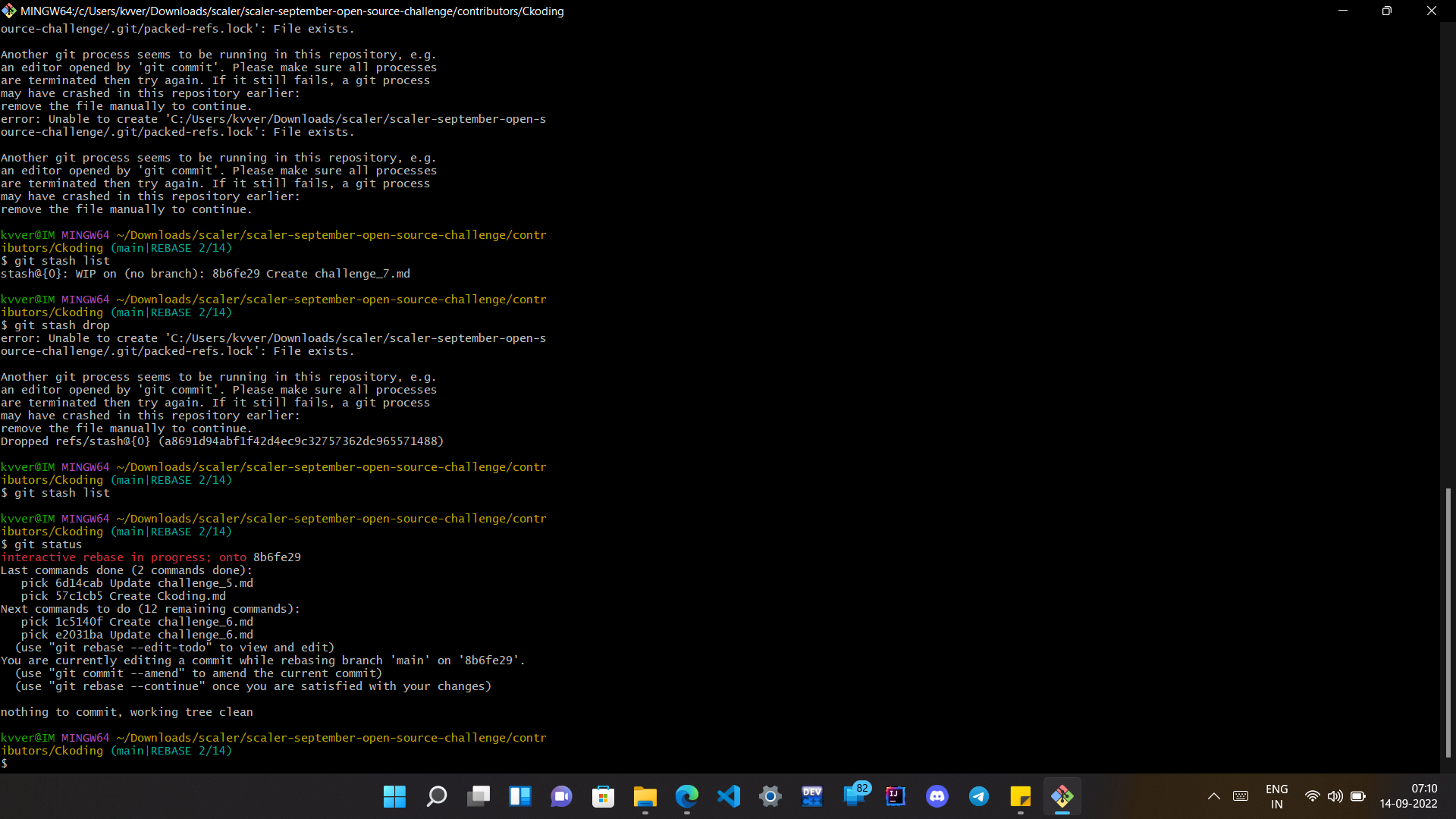The height and width of the screenshot is (819, 1456).
Task: Open Visual Studio Code from taskbar
Action: (x=728, y=796)
